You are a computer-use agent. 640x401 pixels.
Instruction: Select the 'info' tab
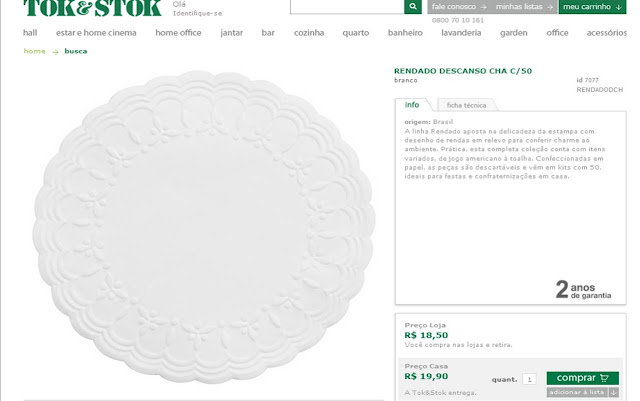pyautogui.click(x=412, y=105)
